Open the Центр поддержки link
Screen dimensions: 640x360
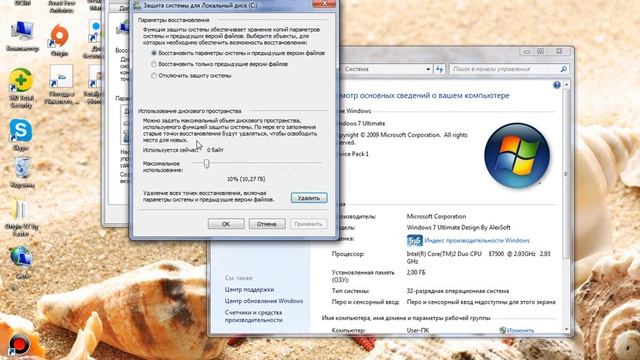(249, 289)
